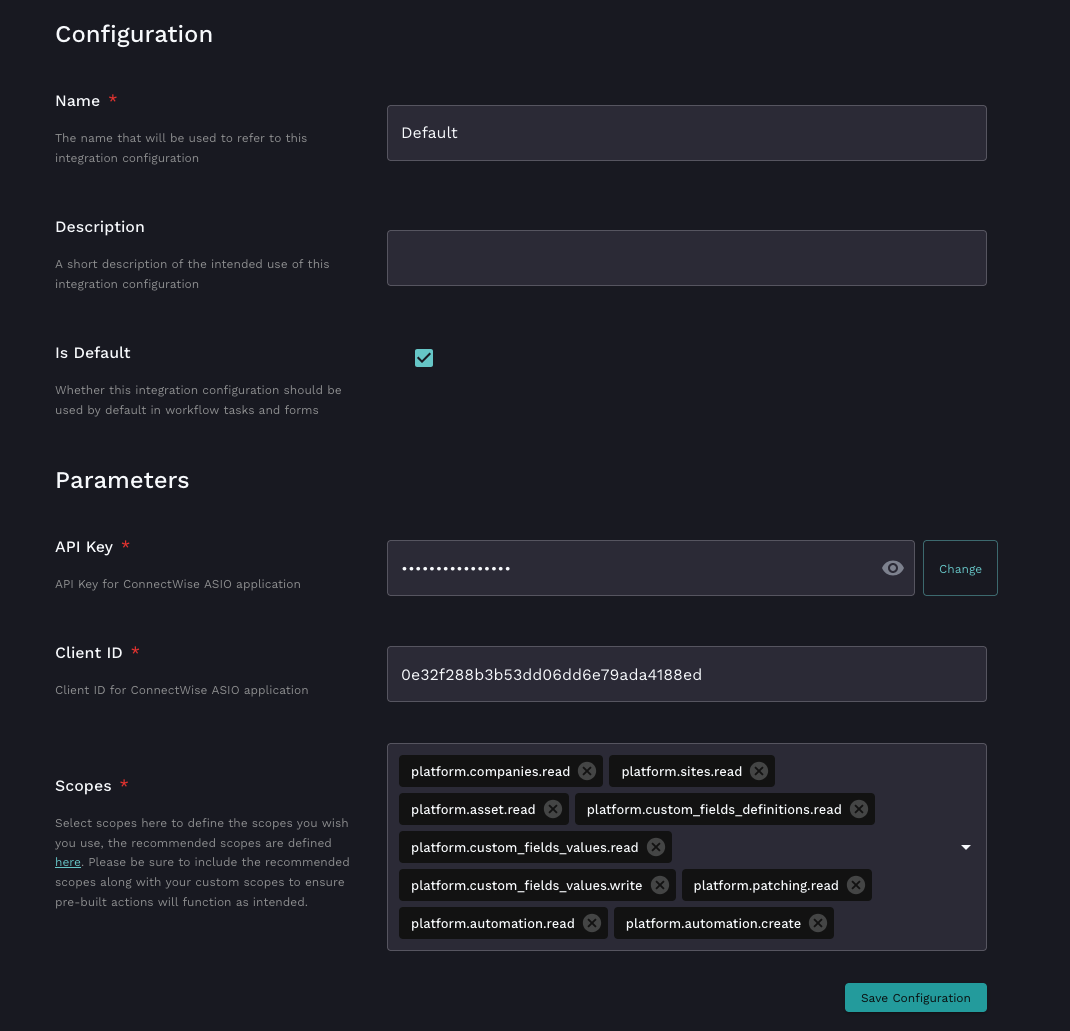
Task: Open the recommended scopes 'here' link
Action: pyautogui.click(x=68, y=862)
